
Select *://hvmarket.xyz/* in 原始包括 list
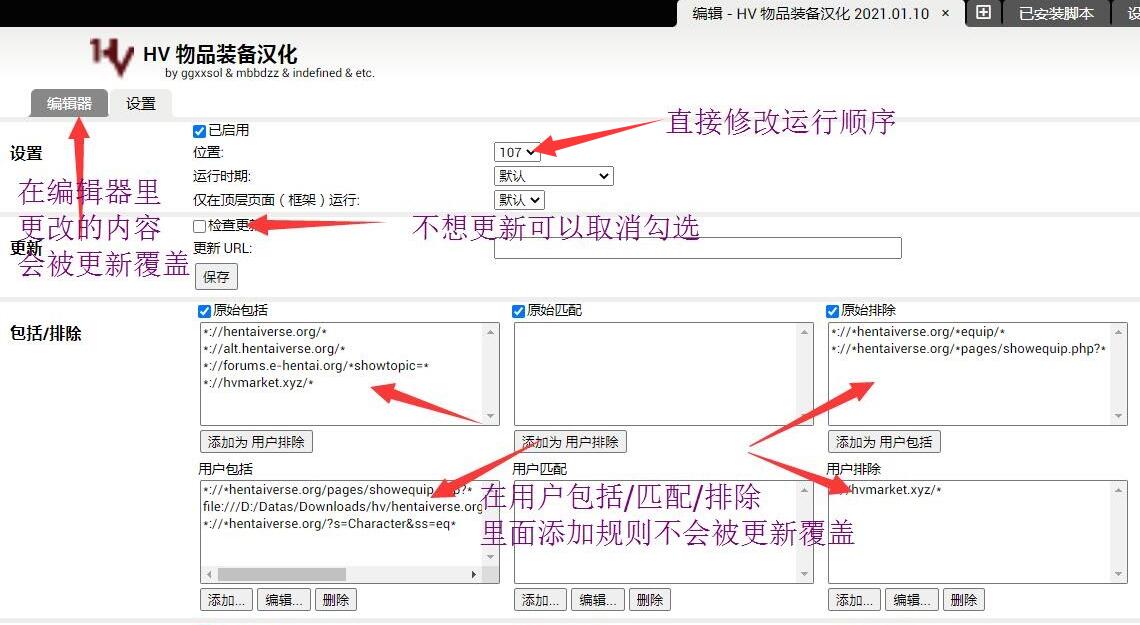pos(258,383)
